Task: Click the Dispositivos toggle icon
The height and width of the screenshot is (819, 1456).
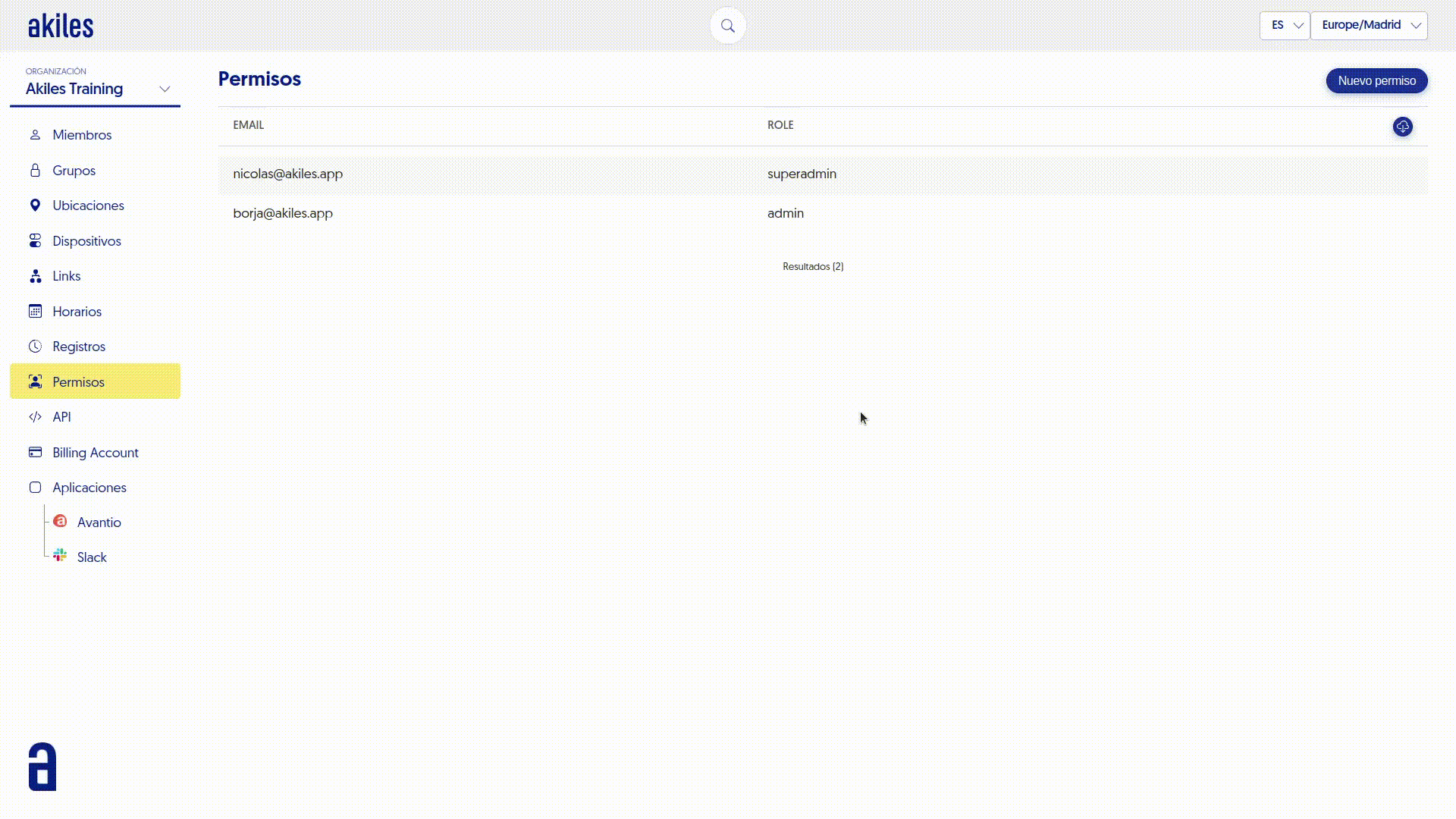Action: pos(35,241)
